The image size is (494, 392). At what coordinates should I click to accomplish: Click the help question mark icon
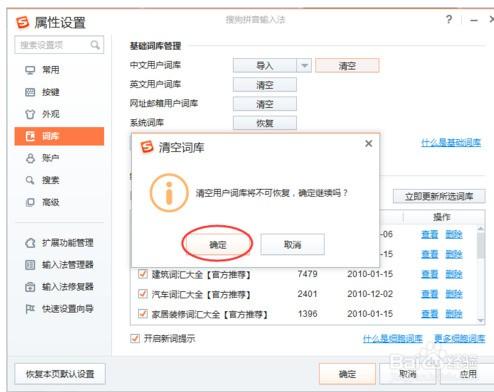[x=449, y=19]
